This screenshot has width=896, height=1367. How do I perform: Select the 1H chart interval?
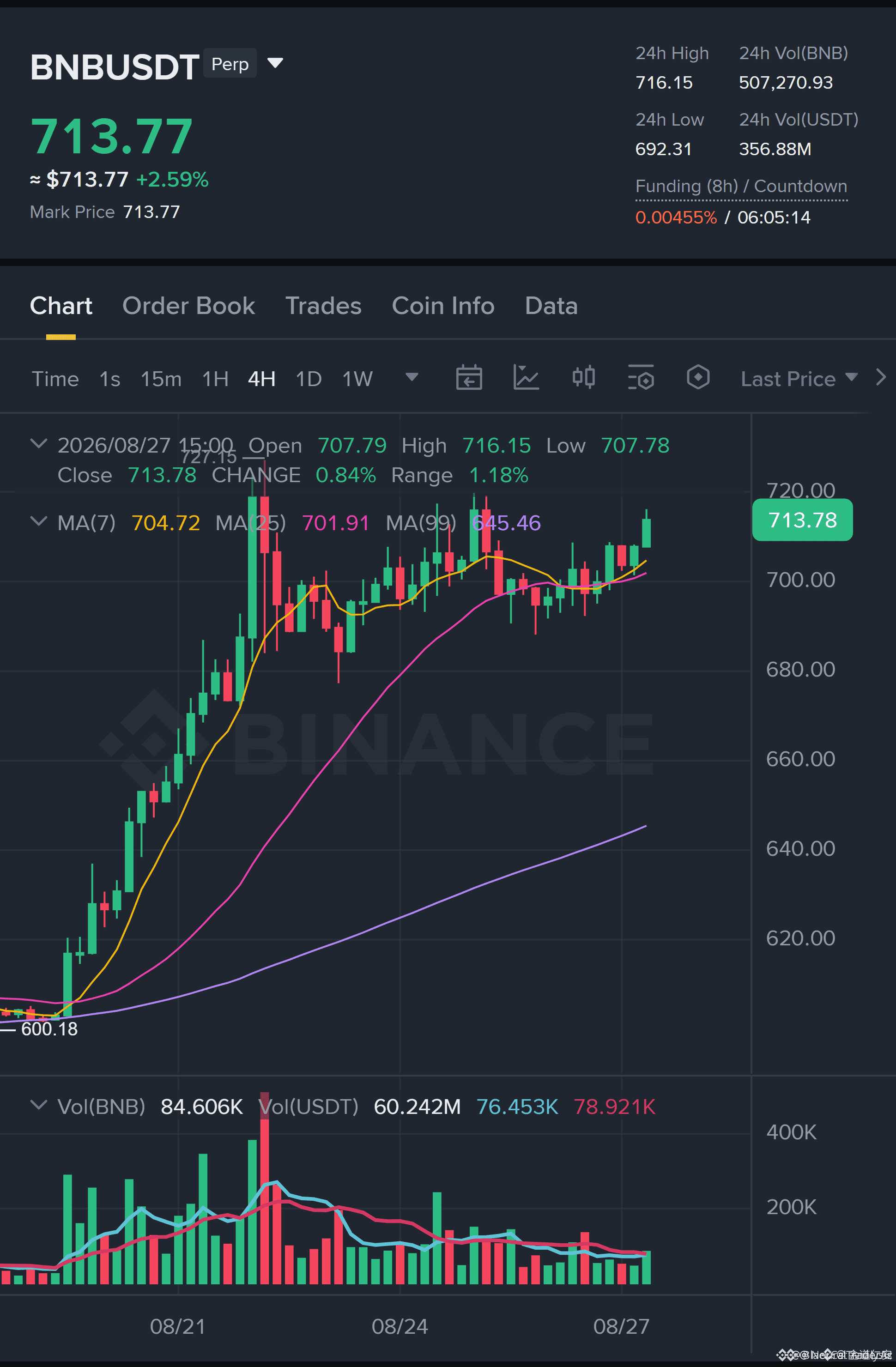pos(215,379)
